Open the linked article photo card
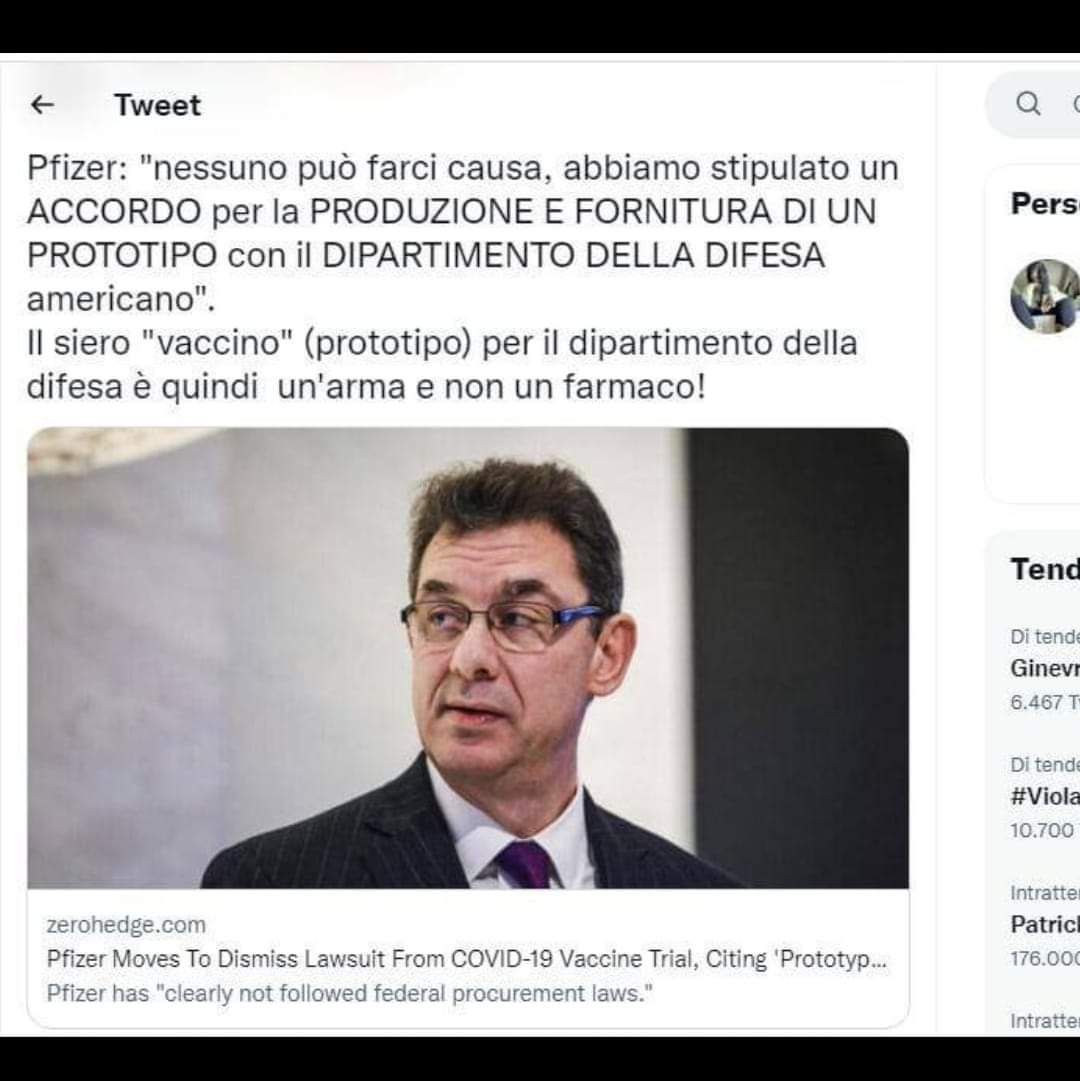The width and height of the screenshot is (1080, 1081). (468, 658)
